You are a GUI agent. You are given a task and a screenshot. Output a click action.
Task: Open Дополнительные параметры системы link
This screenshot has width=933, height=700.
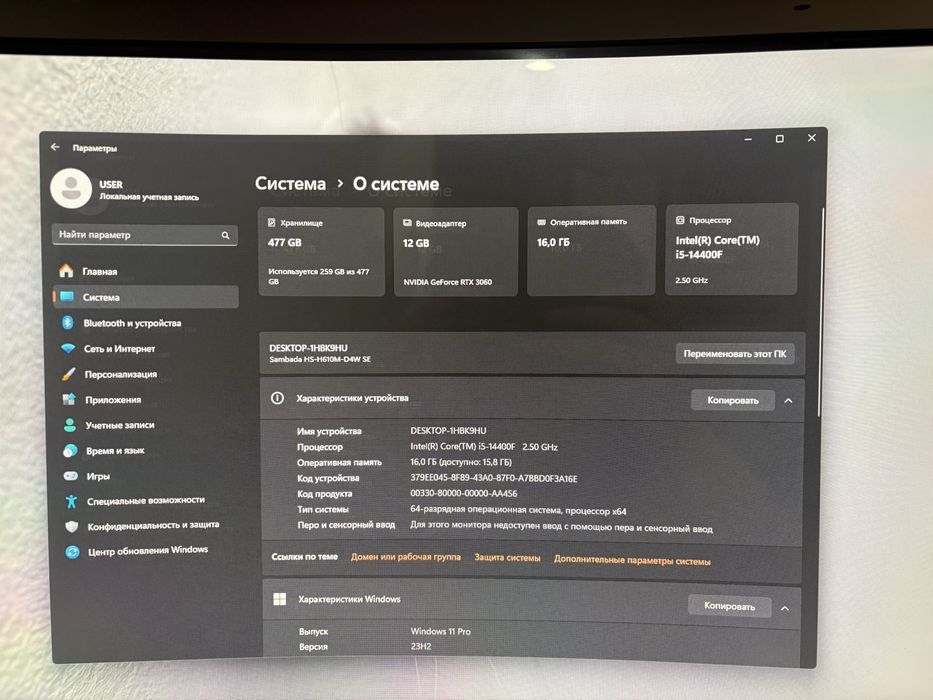click(632, 560)
